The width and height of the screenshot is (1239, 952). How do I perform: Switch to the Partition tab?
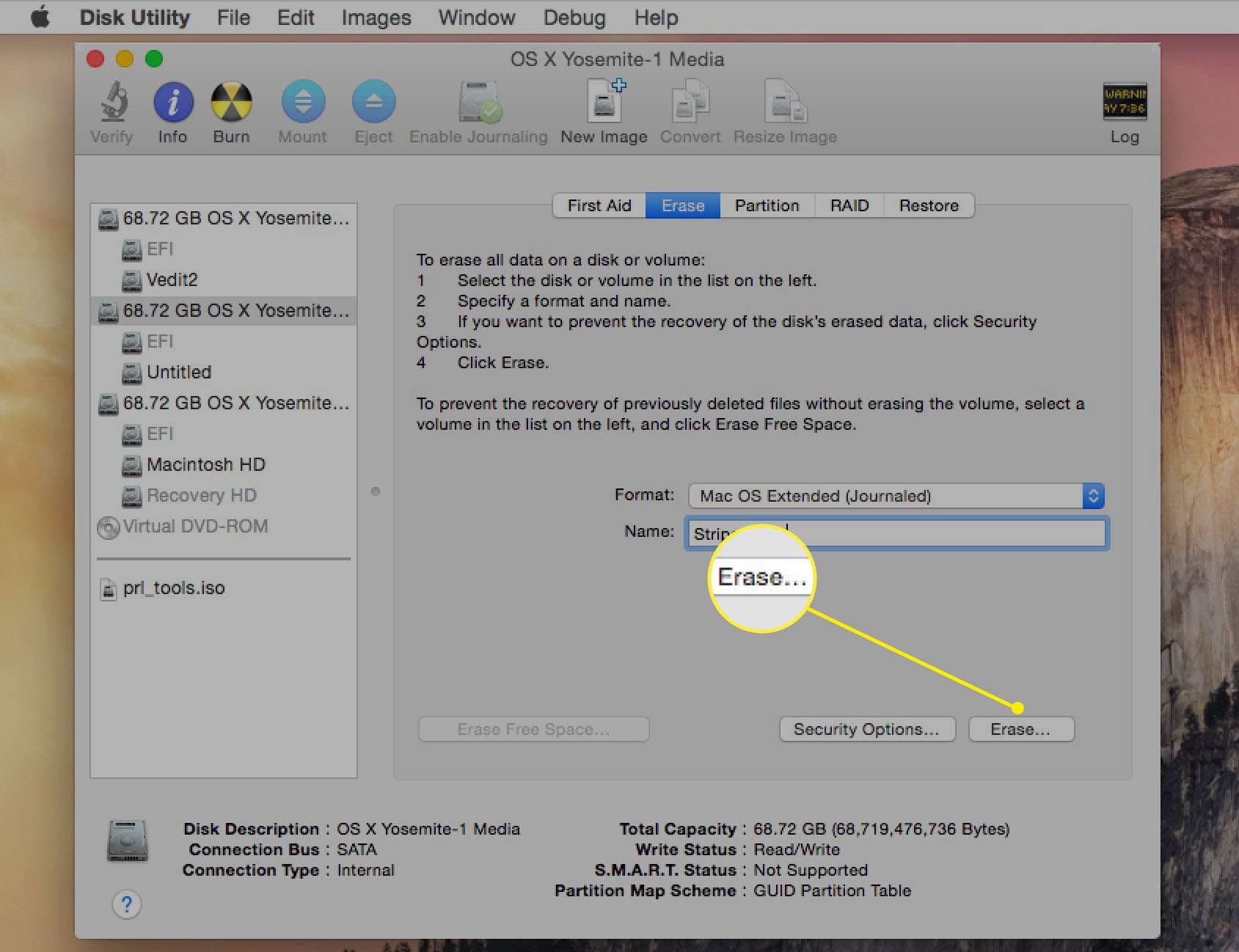pos(767,205)
